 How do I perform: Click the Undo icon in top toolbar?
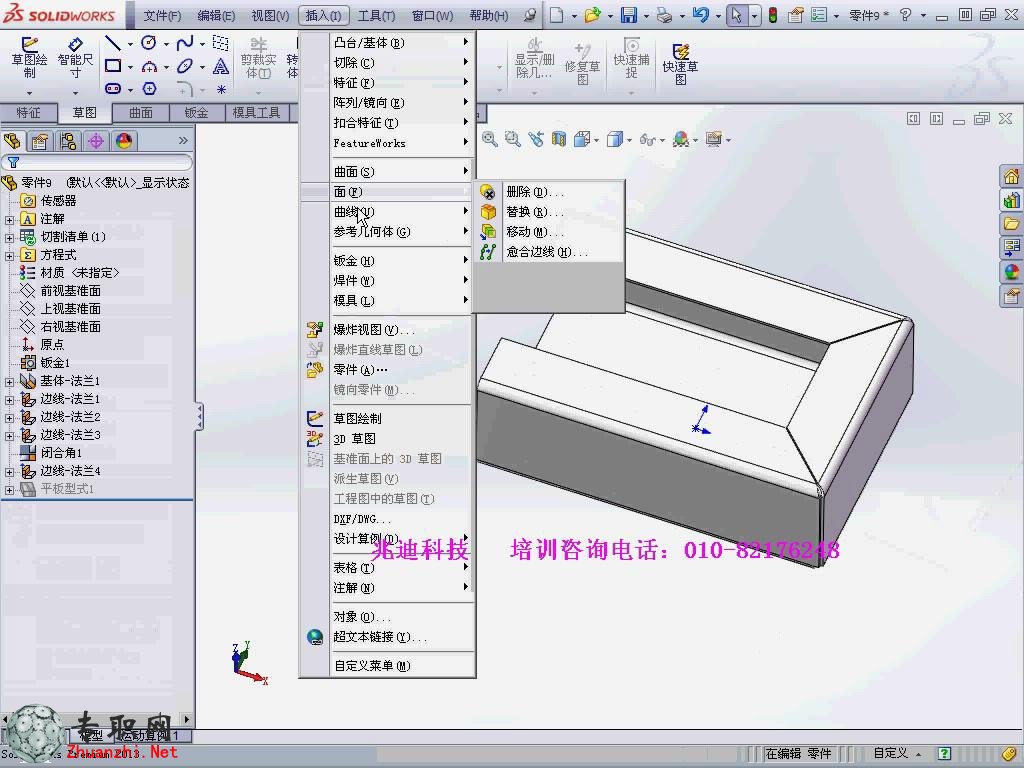coord(701,14)
